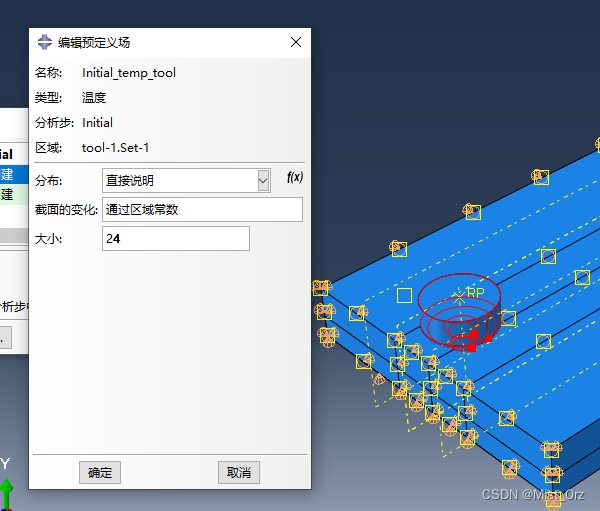The width and height of the screenshot is (600, 511).
Task: Close the 编辑预定义场 dialog
Action: (296, 42)
